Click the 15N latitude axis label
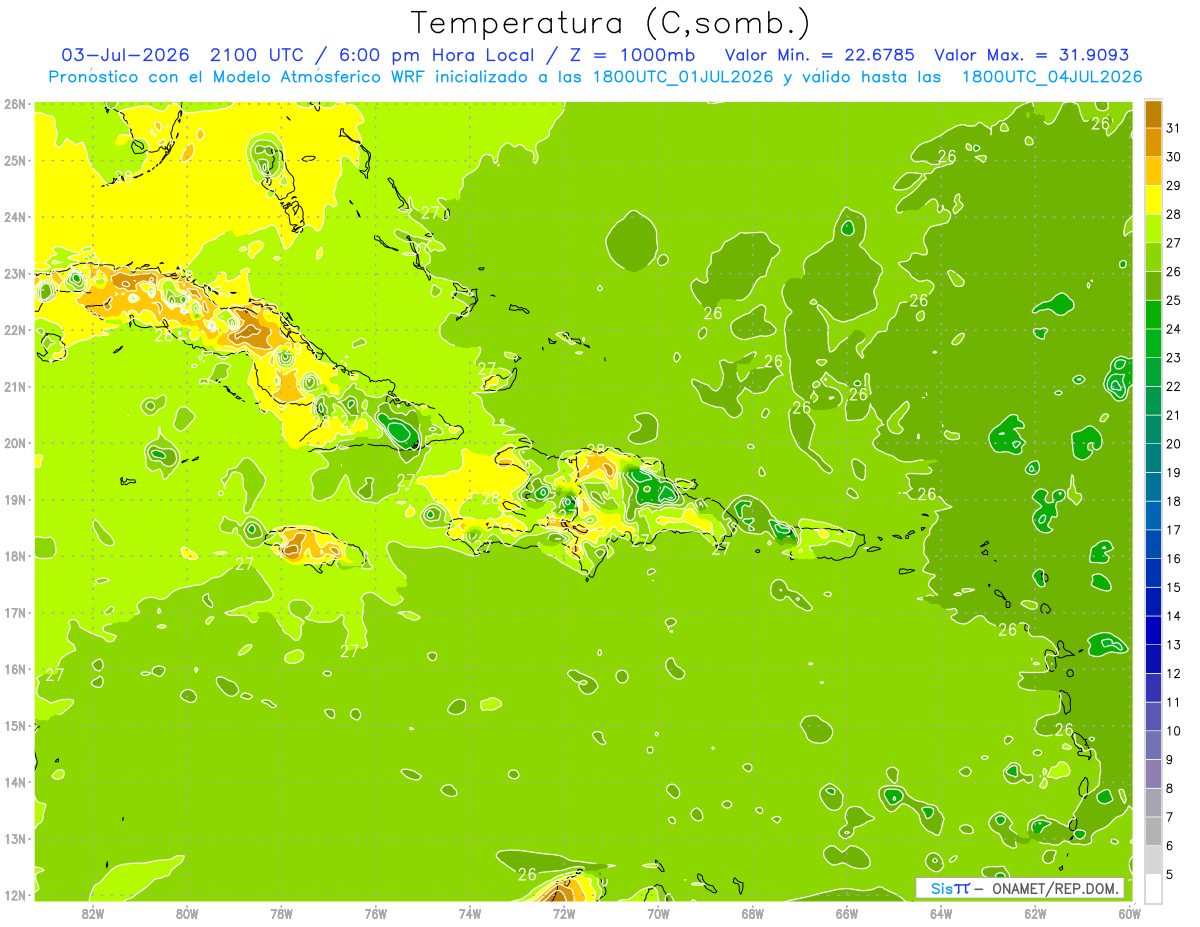 tap(14, 726)
